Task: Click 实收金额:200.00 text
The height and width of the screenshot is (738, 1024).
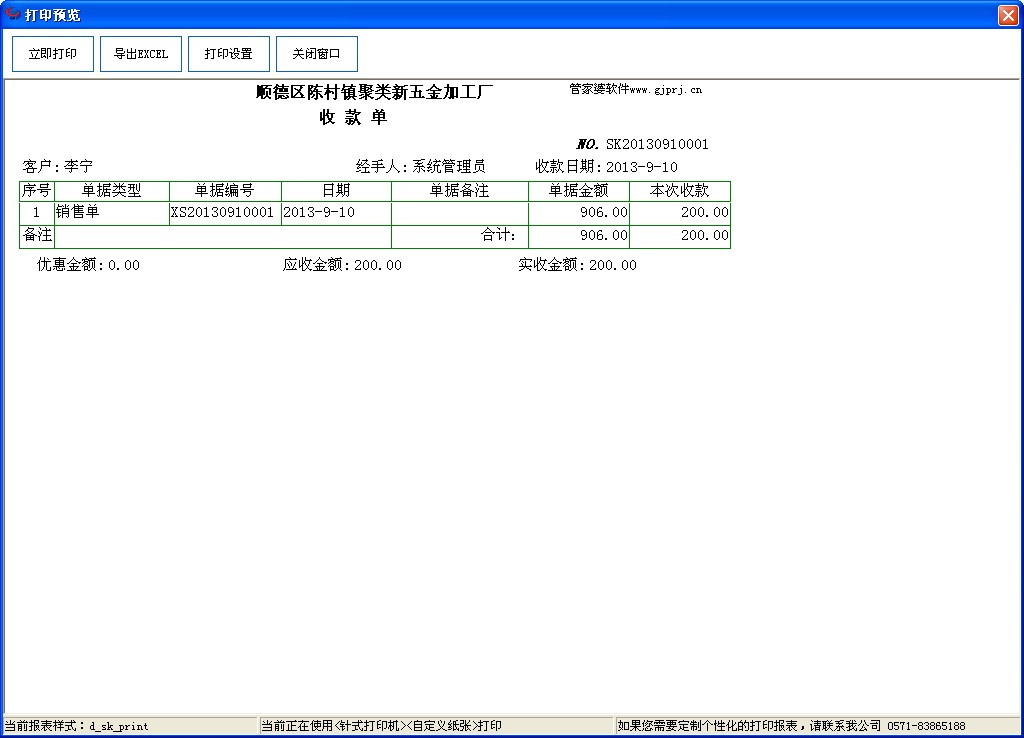Action: click(x=577, y=265)
